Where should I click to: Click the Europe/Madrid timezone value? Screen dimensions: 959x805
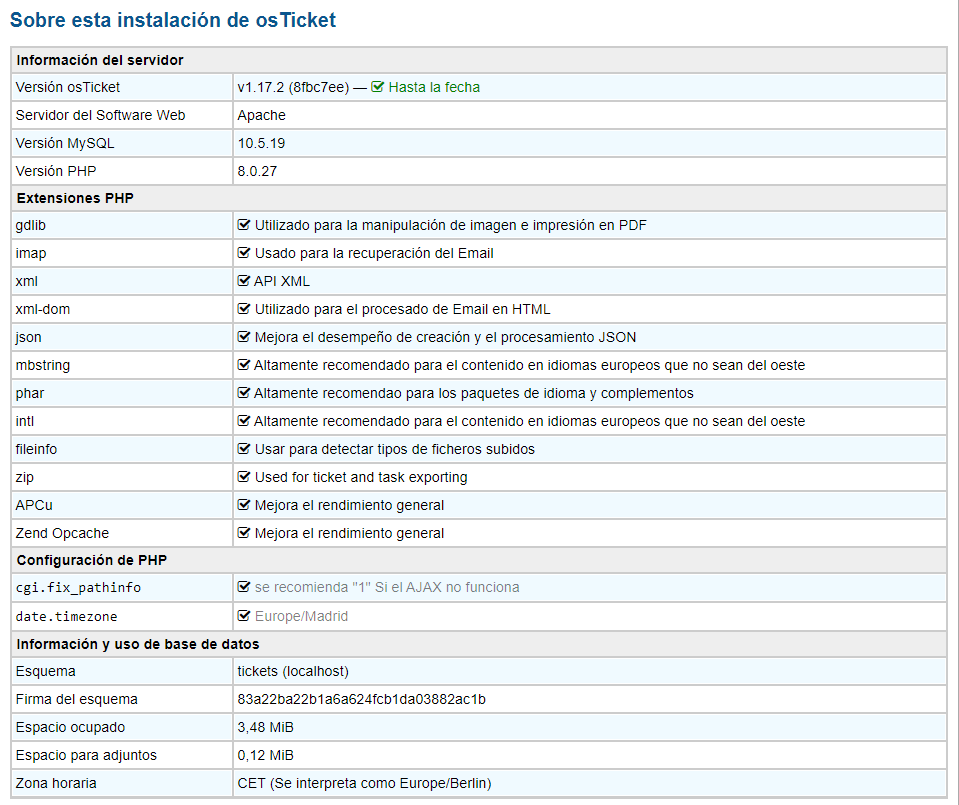[x=301, y=616]
